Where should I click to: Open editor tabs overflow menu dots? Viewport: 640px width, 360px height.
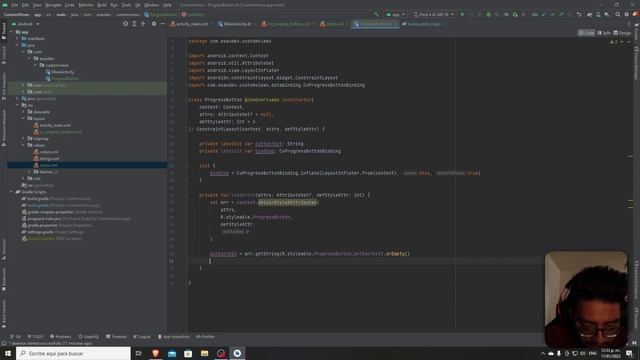point(629,24)
